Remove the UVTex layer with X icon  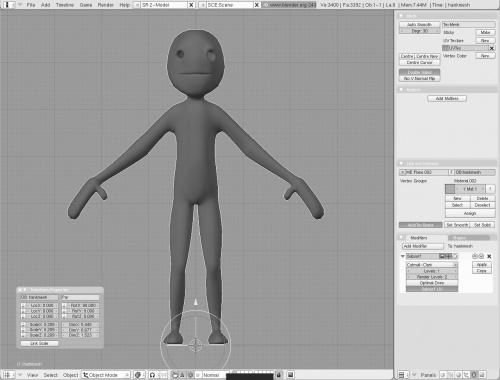[x=492, y=48]
